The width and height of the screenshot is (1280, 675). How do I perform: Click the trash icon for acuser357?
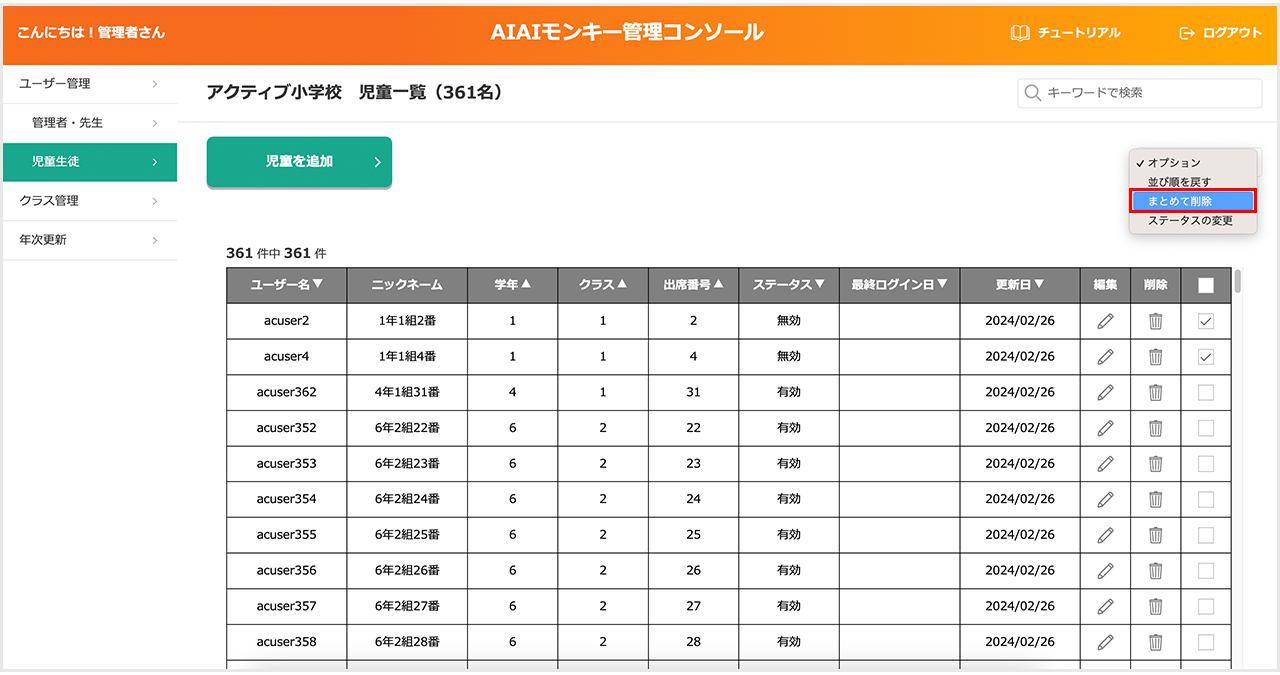(1155, 606)
